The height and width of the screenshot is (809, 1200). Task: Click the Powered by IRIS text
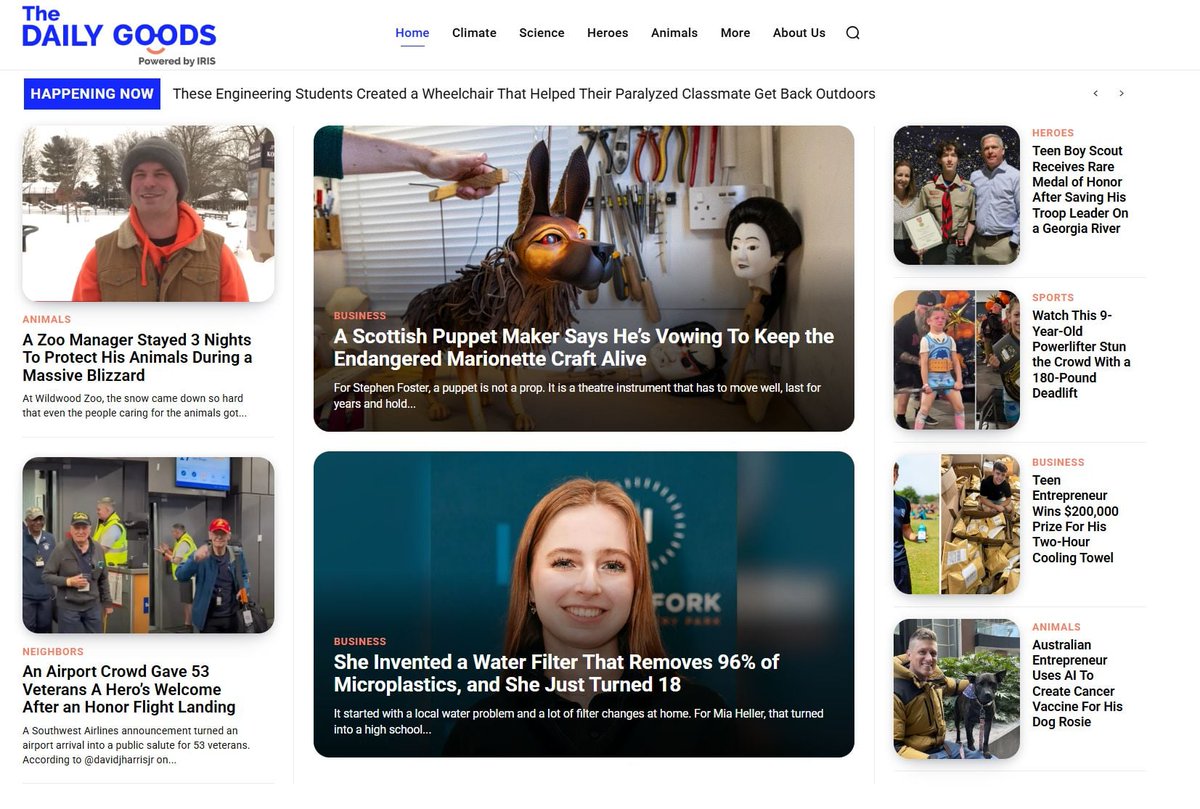[177, 61]
